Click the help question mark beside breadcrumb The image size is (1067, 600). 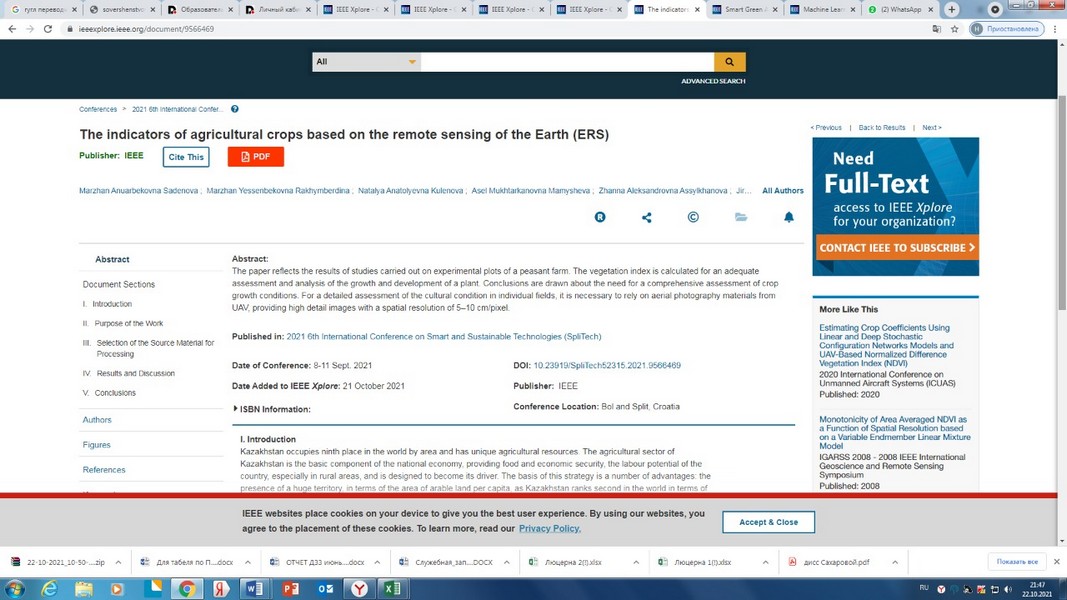(x=235, y=109)
